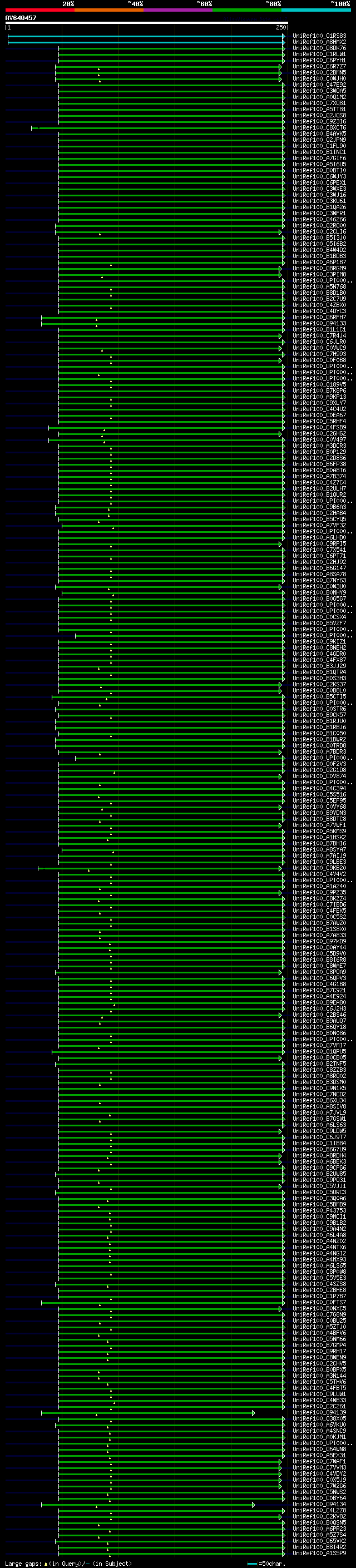The width and height of the screenshot is (356, 1568).
Task: Choose hit UniRef100_A5TT81
Action: pos(319,109)
